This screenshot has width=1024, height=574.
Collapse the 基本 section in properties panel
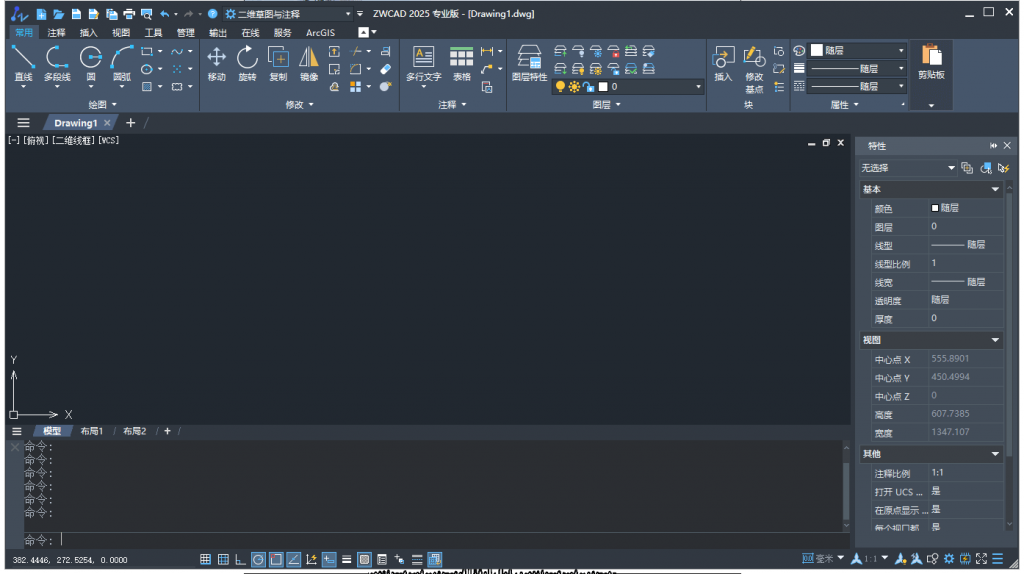pos(995,189)
